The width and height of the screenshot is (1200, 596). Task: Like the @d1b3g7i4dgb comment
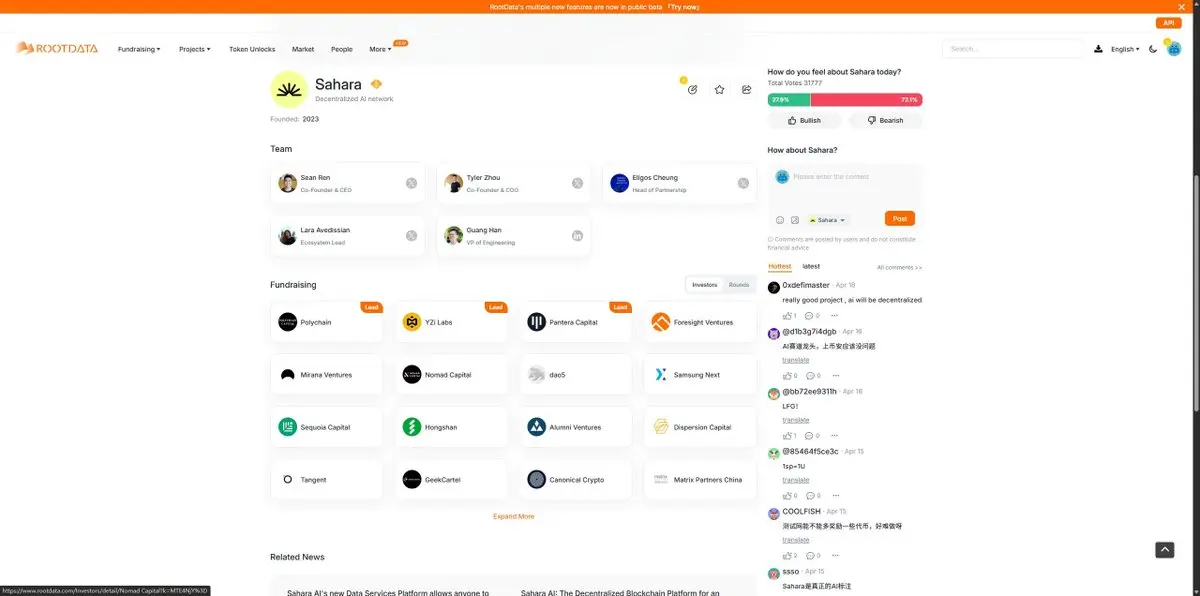789,376
